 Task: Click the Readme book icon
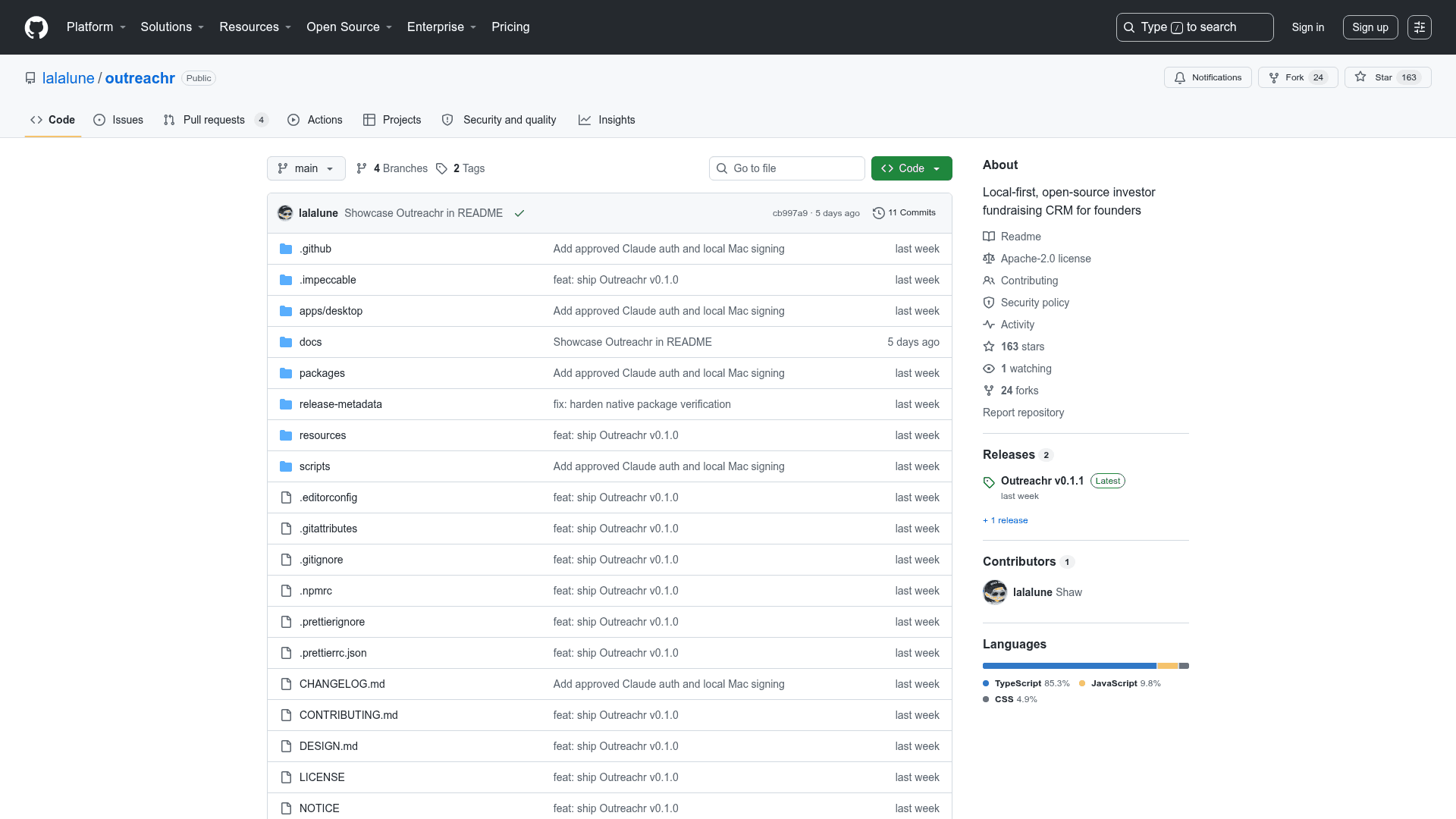(x=989, y=237)
